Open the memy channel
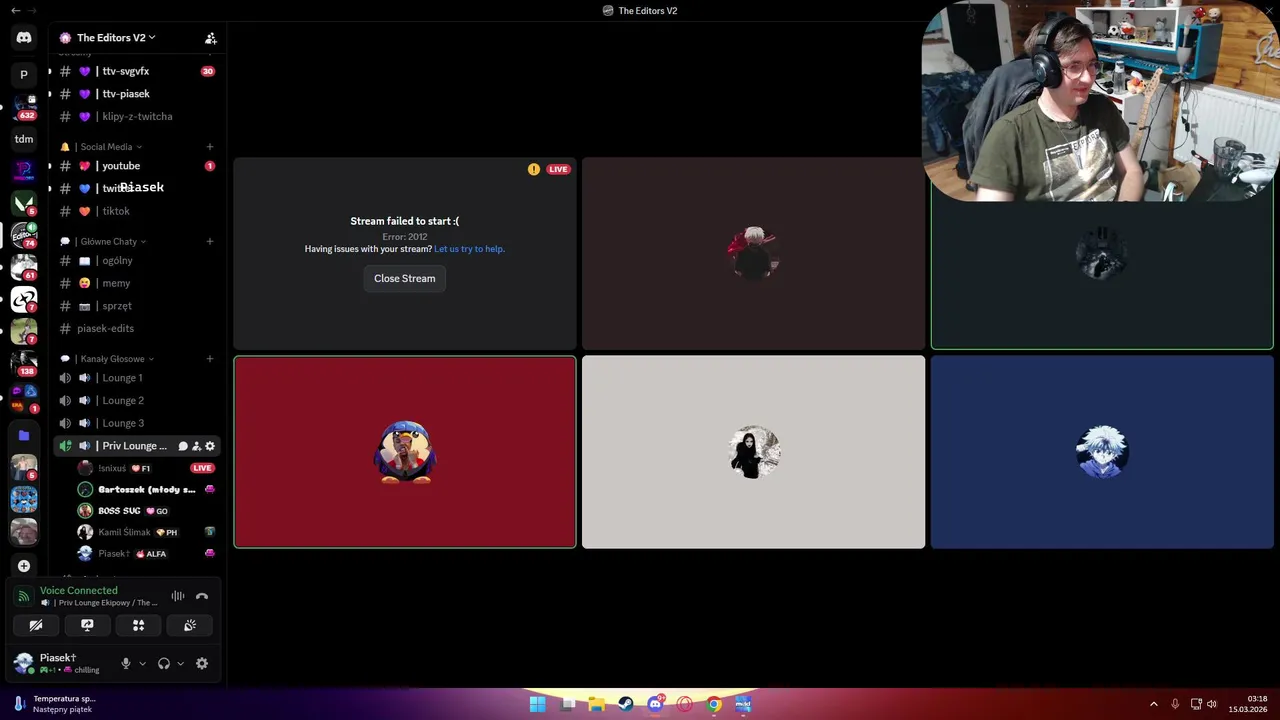This screenshot has height=720, width=1280. tap(137, 283)
